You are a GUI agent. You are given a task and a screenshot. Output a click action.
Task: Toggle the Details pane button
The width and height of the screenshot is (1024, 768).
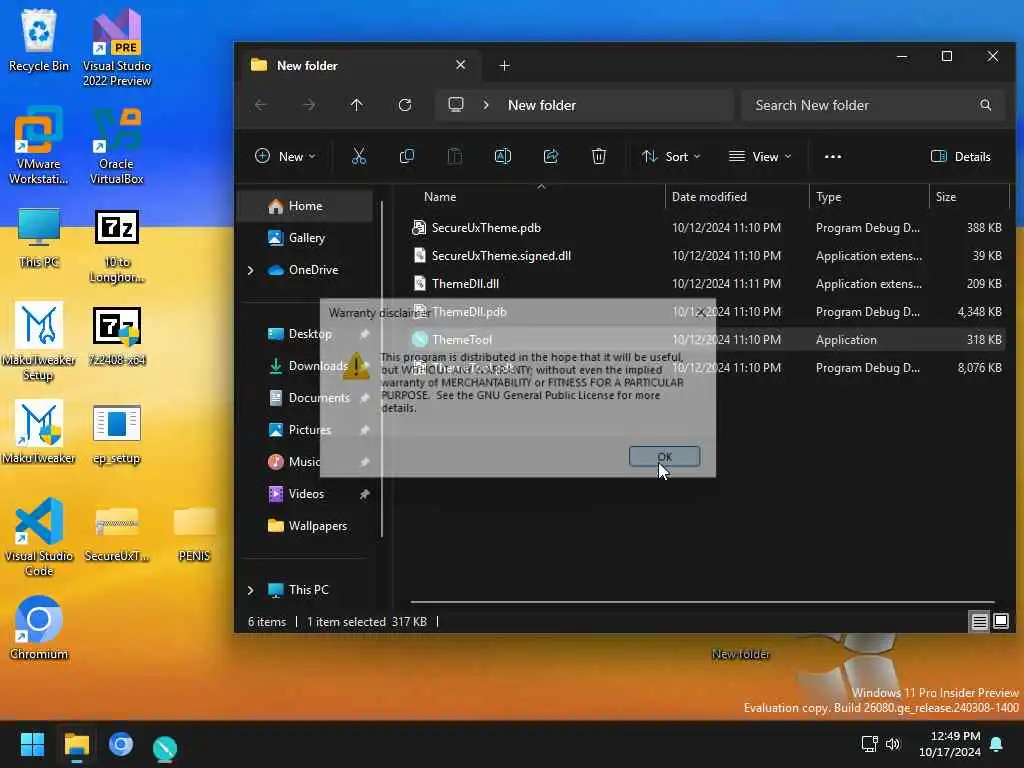[961, 156]
